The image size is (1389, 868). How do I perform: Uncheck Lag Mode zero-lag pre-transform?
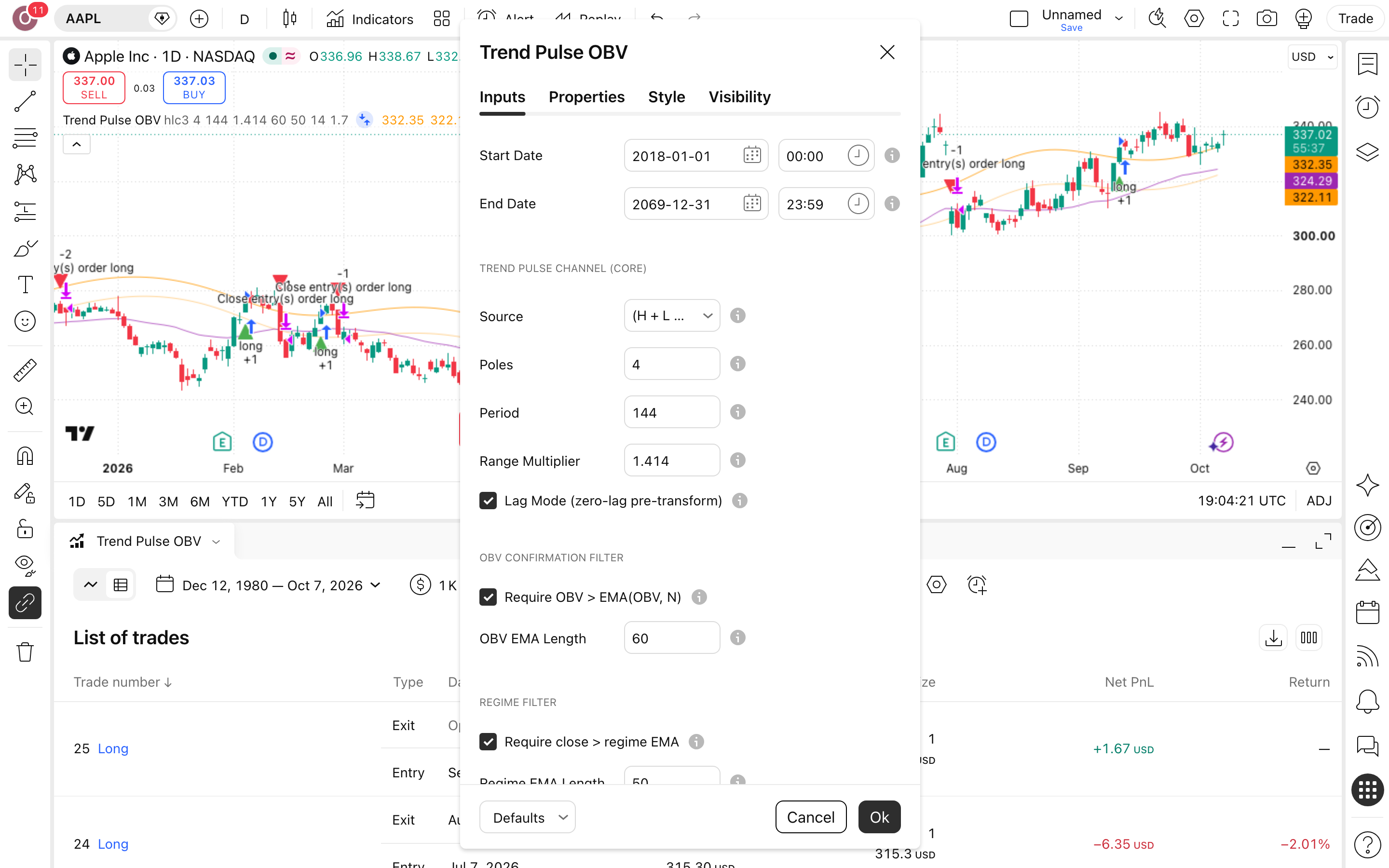pos(488,501)
